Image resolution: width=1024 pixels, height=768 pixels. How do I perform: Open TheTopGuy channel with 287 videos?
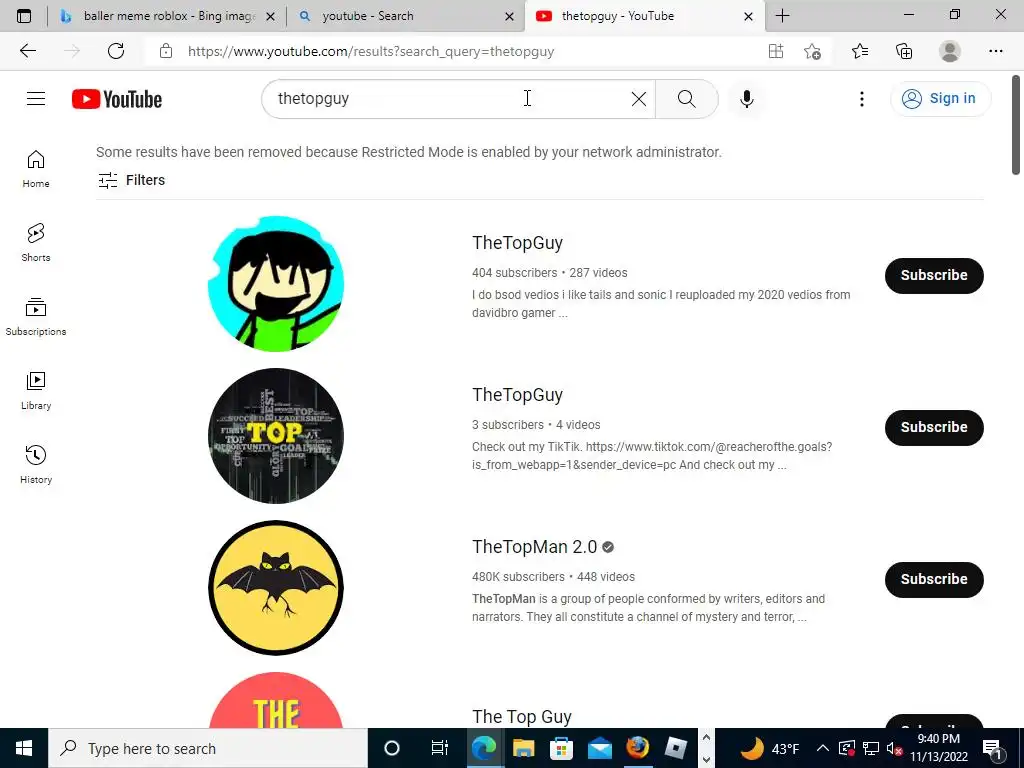[517, 243]
